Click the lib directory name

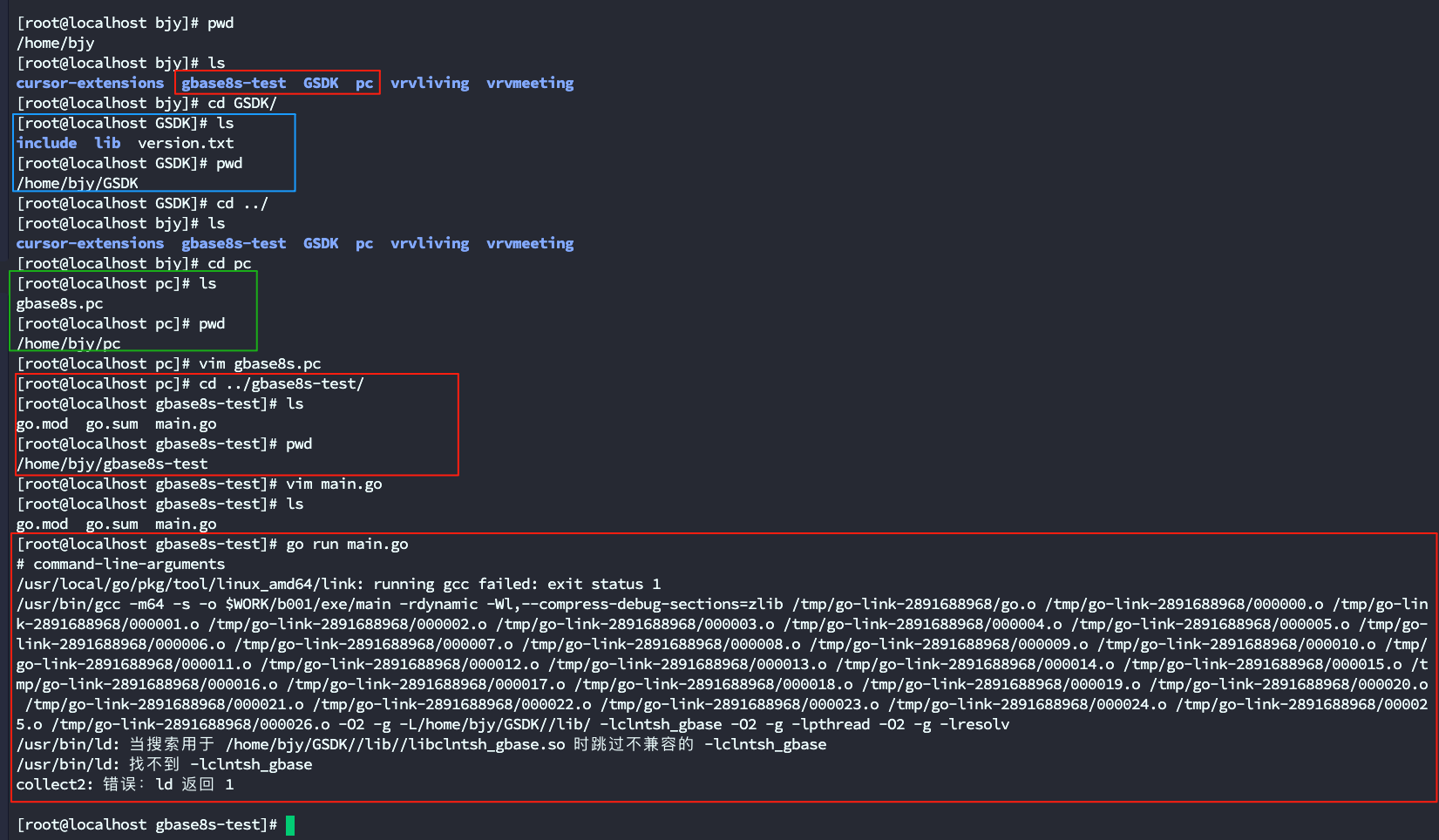[x=107, y=143]
